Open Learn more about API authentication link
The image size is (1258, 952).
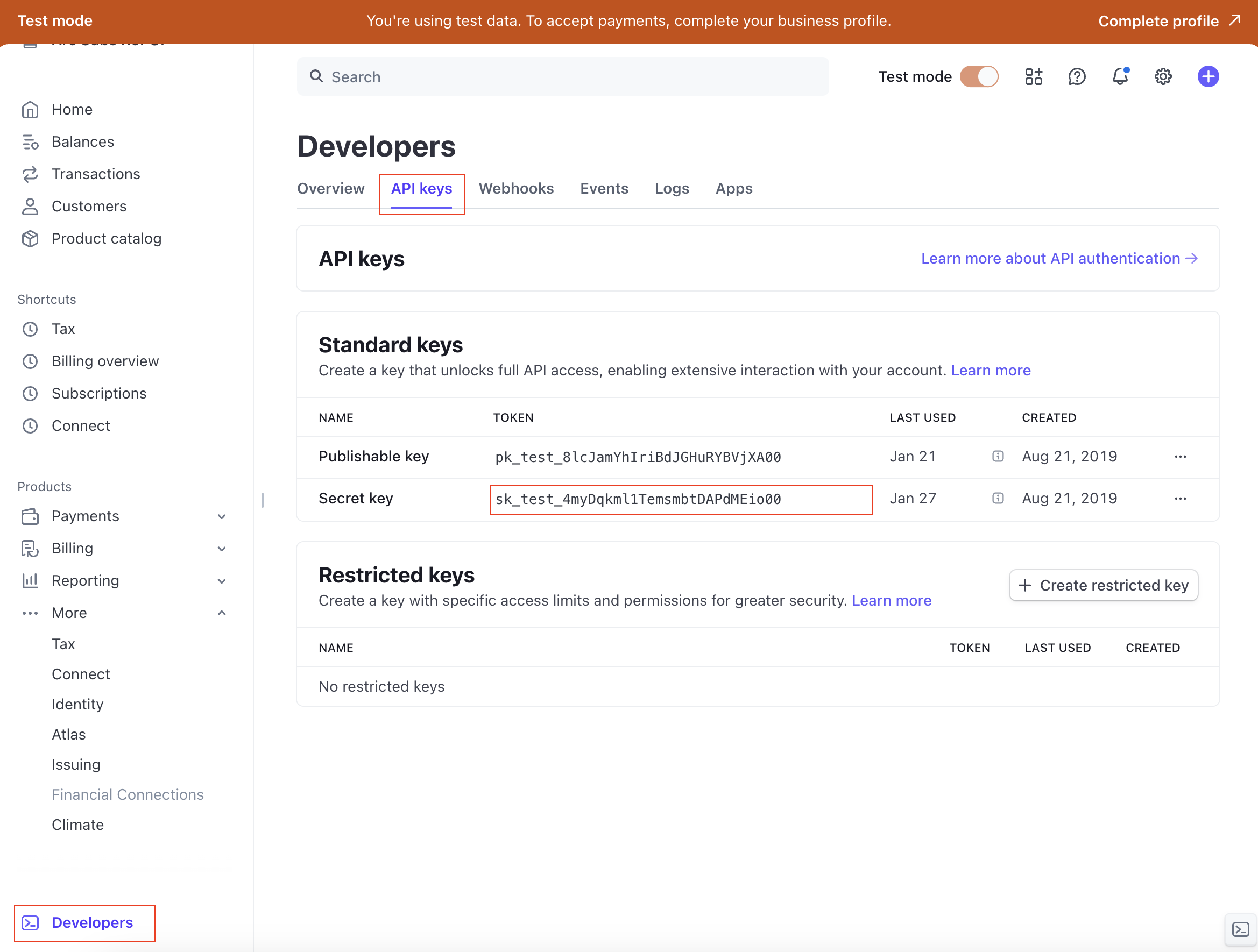pyautogui.click(x=1059, y=259)
